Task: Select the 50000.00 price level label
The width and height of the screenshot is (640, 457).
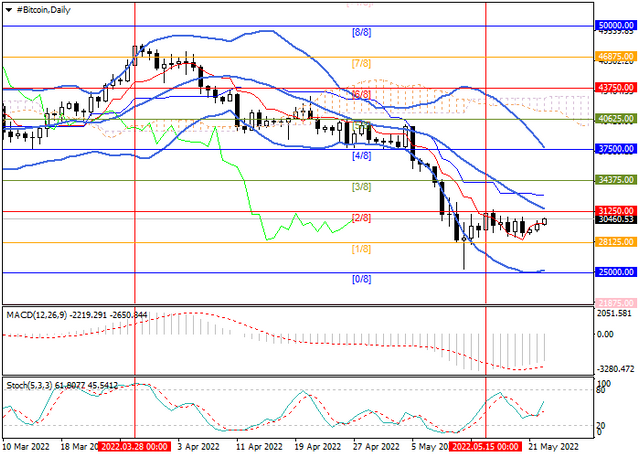Action: 616,25
